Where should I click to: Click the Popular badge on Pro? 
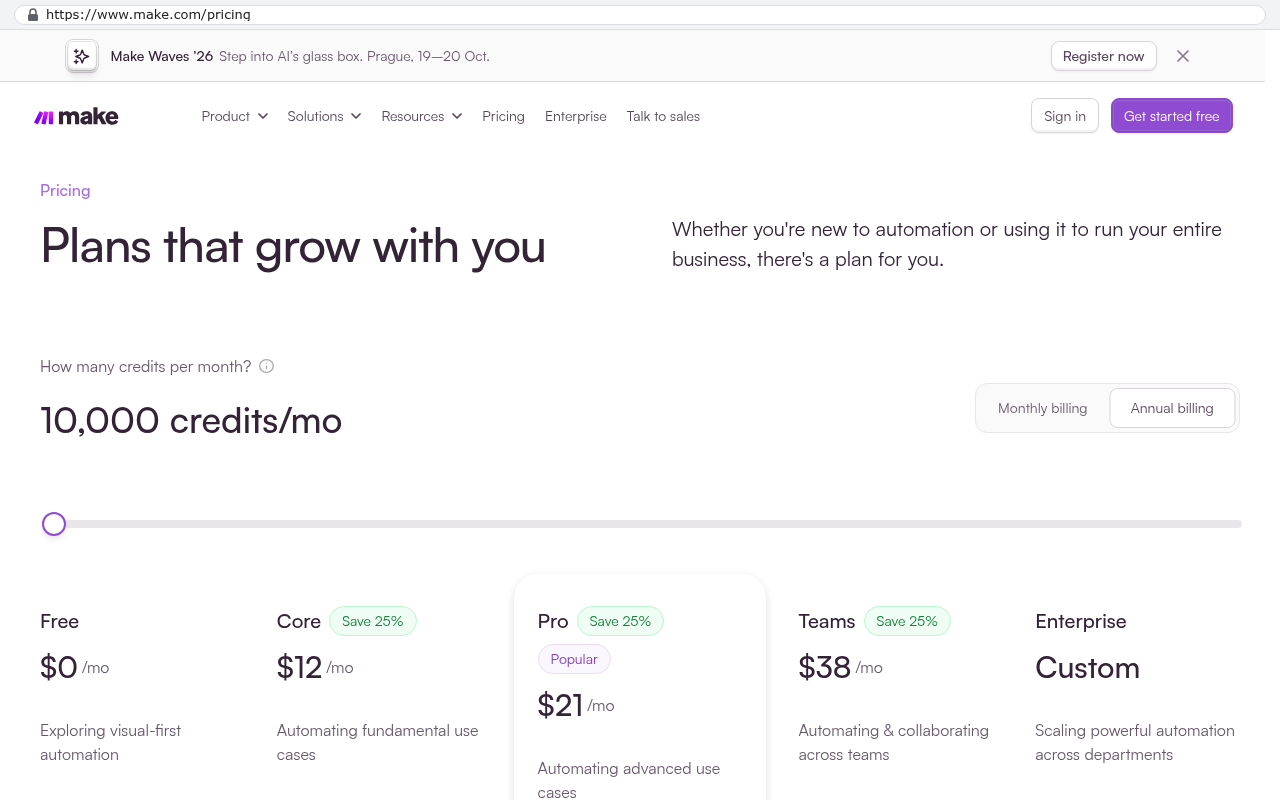[x=574, y=659]
